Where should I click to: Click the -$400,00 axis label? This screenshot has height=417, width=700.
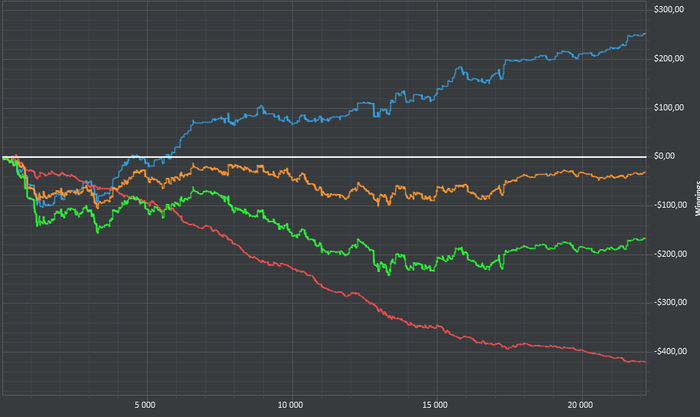tap(670, 352)
